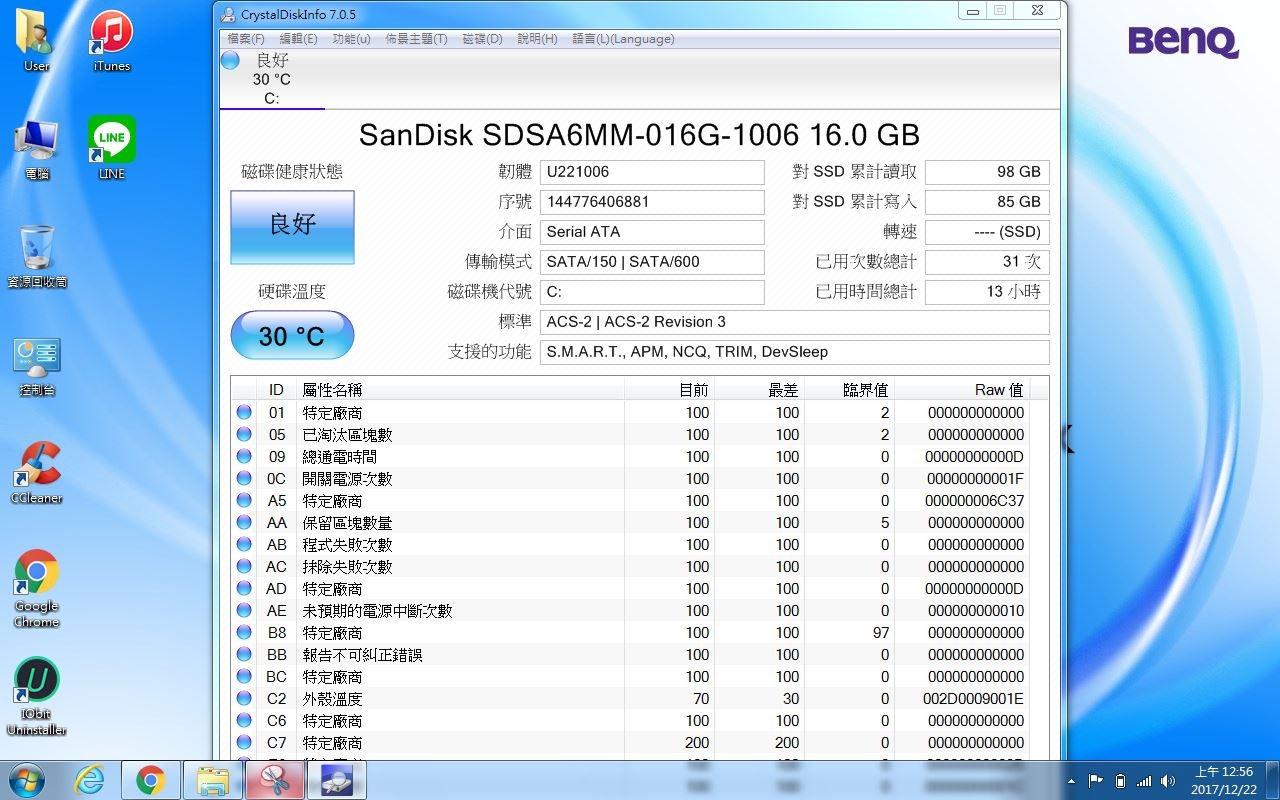This screenshot has width=1280, height=800.
Task: Click the CrystalDiskInfo title bar icon
Action: tap(228, 14)
